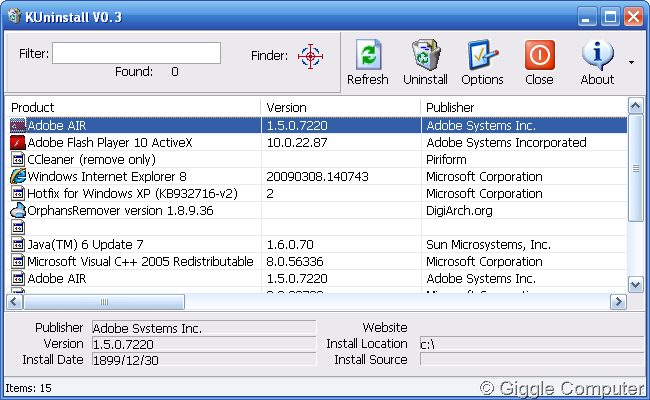Minimize the KUninstall window

587,17
